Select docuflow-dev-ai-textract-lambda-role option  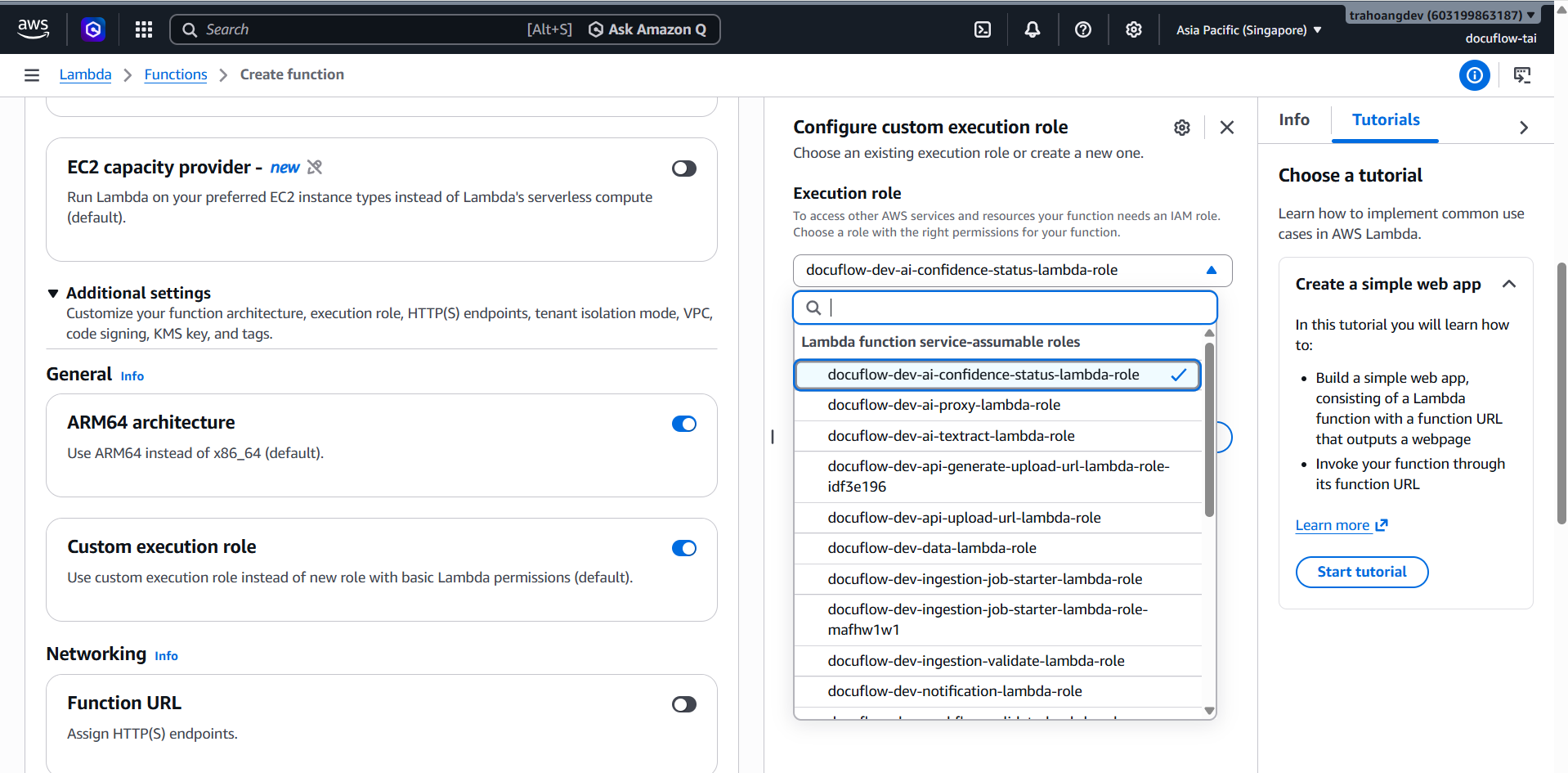point(997,436)
